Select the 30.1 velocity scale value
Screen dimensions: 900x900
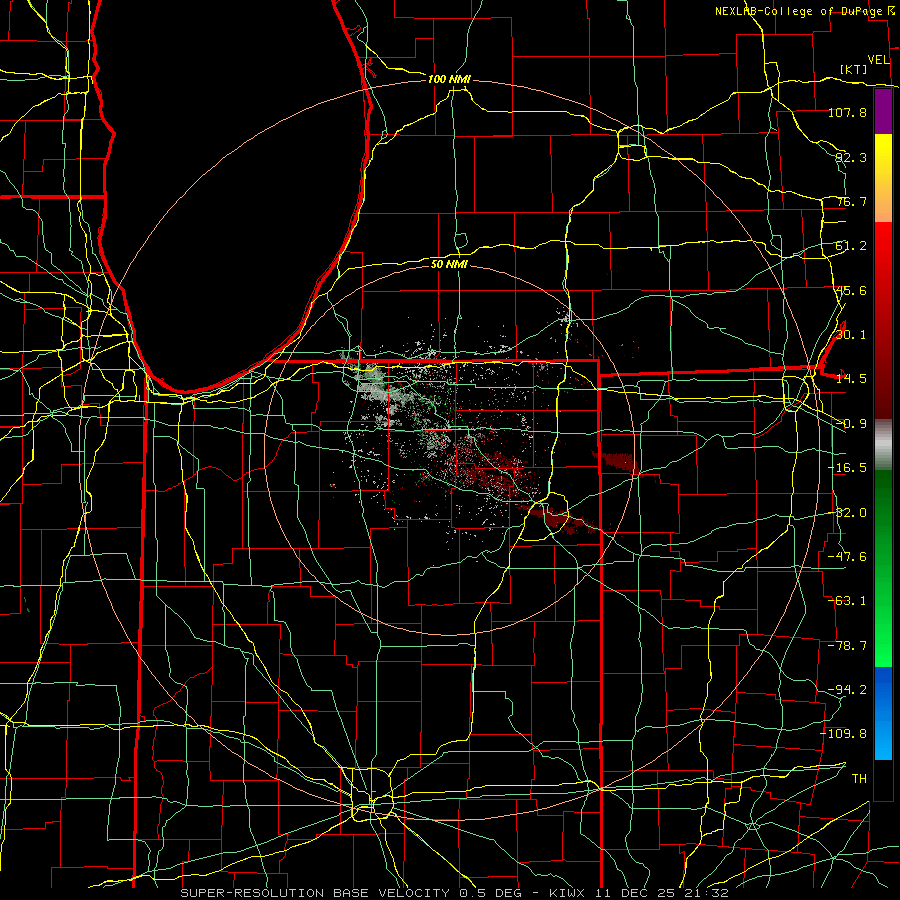pyautogui.click(x=851, y=335)
